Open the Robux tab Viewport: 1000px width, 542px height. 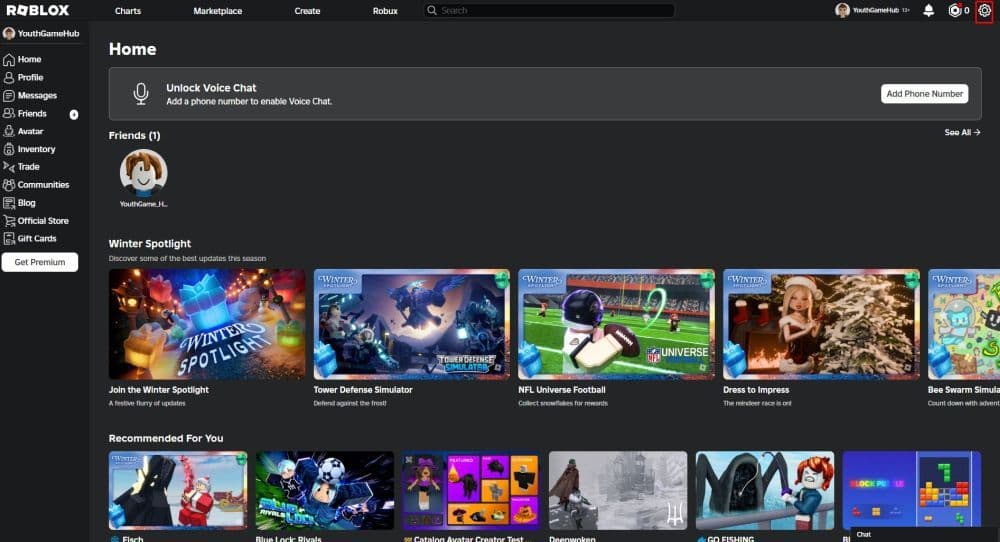pyautogui.click(x=385, y=11)
